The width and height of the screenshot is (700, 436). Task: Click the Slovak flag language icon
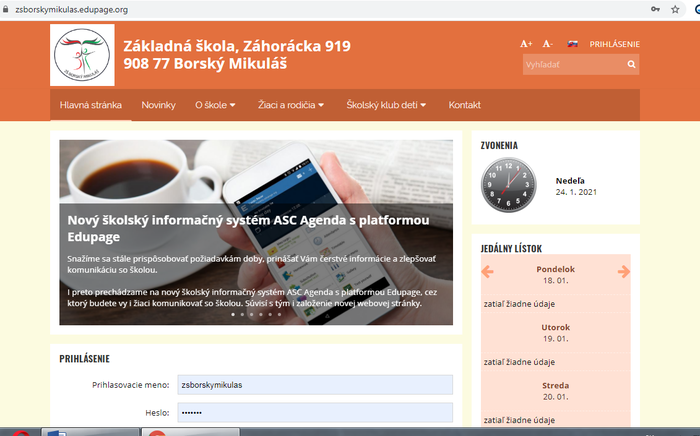click(573, 44)
